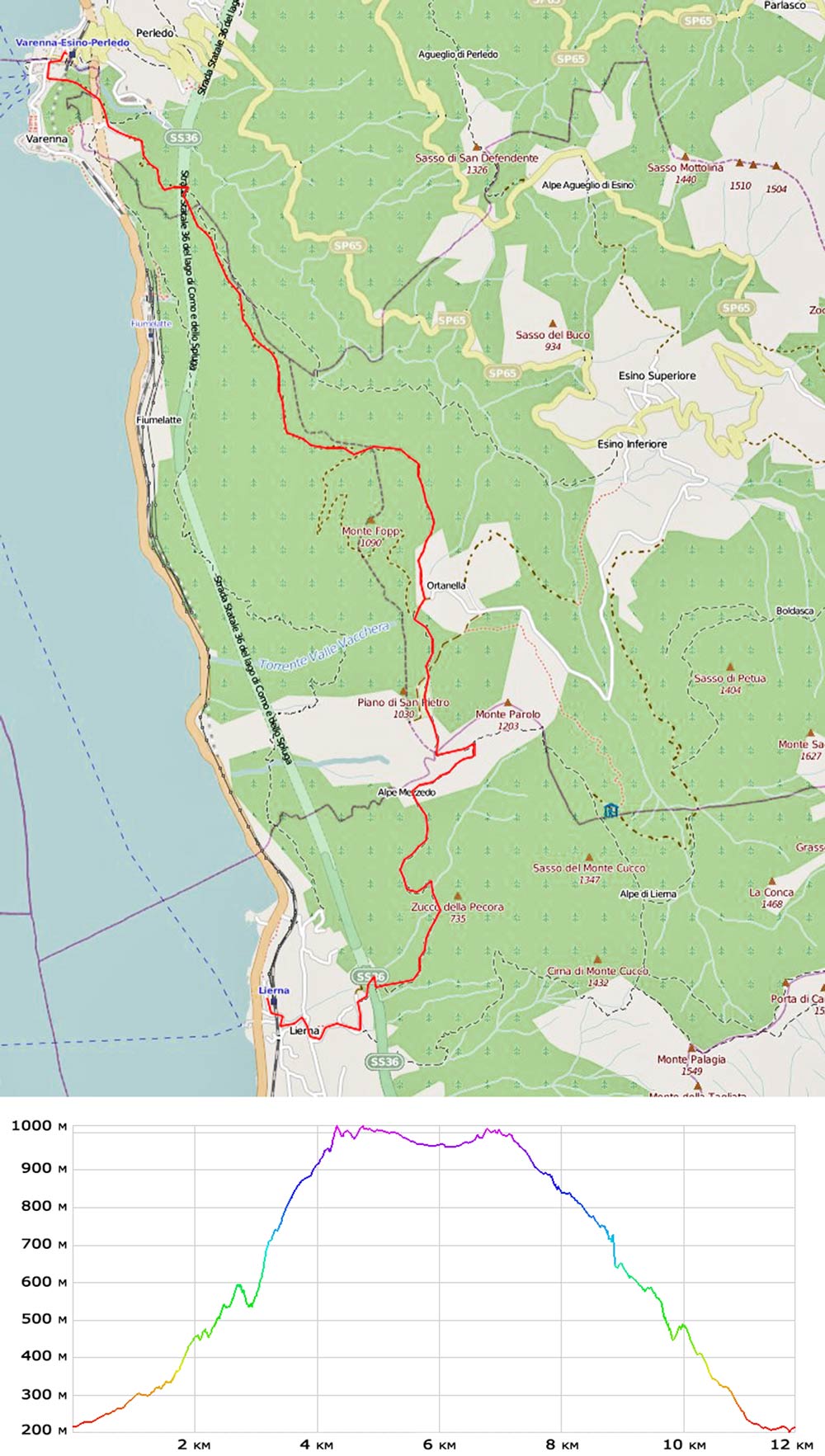
Task: Click the Esino Inferiore village label
Action: 632,444
